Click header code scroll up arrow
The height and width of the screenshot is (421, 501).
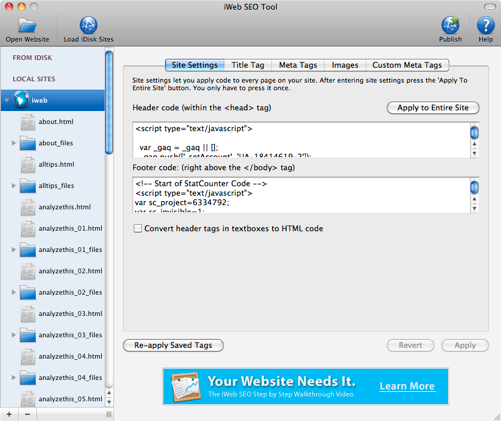[x=474, y=144]
